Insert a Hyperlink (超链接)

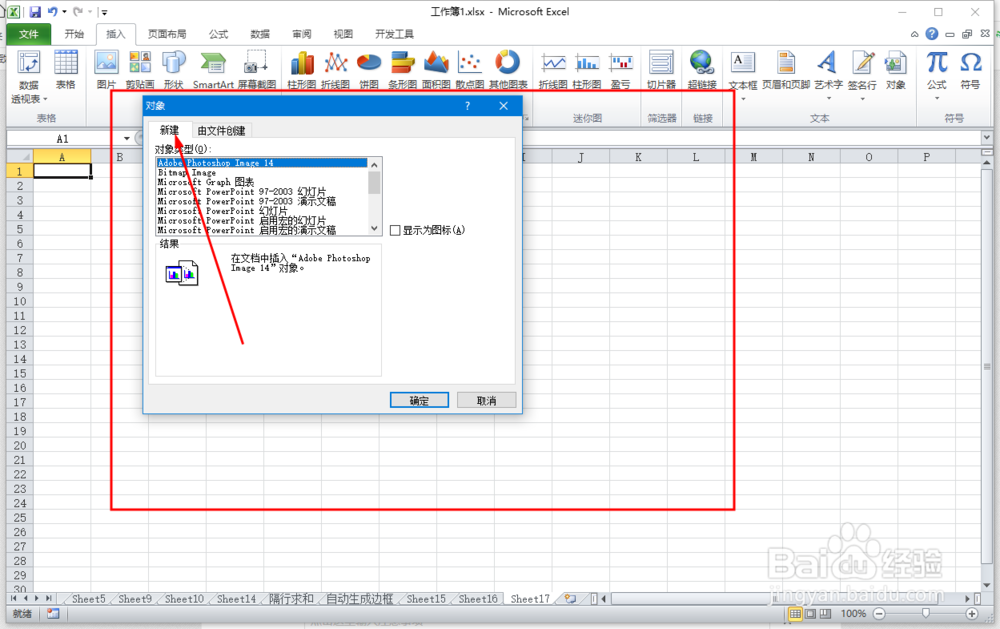point(702,70)
